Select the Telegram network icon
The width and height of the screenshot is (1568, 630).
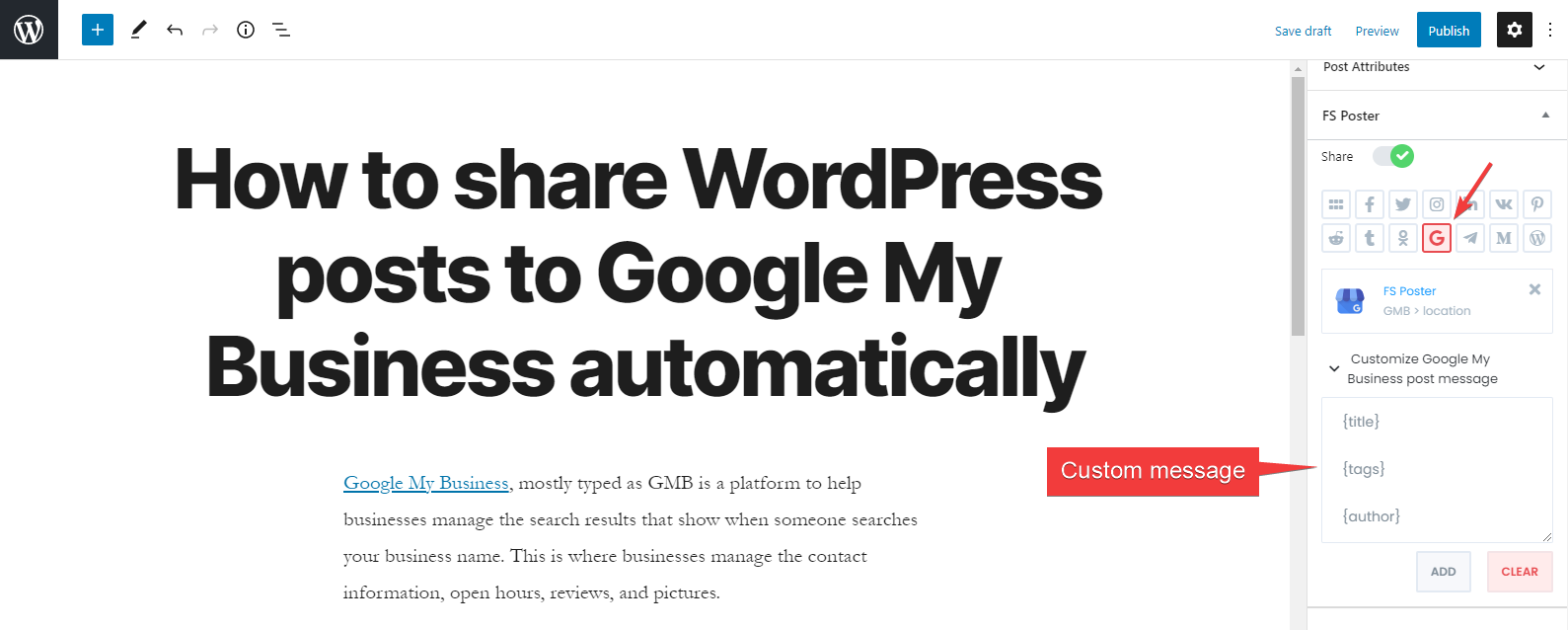[x=1470, y=238]
